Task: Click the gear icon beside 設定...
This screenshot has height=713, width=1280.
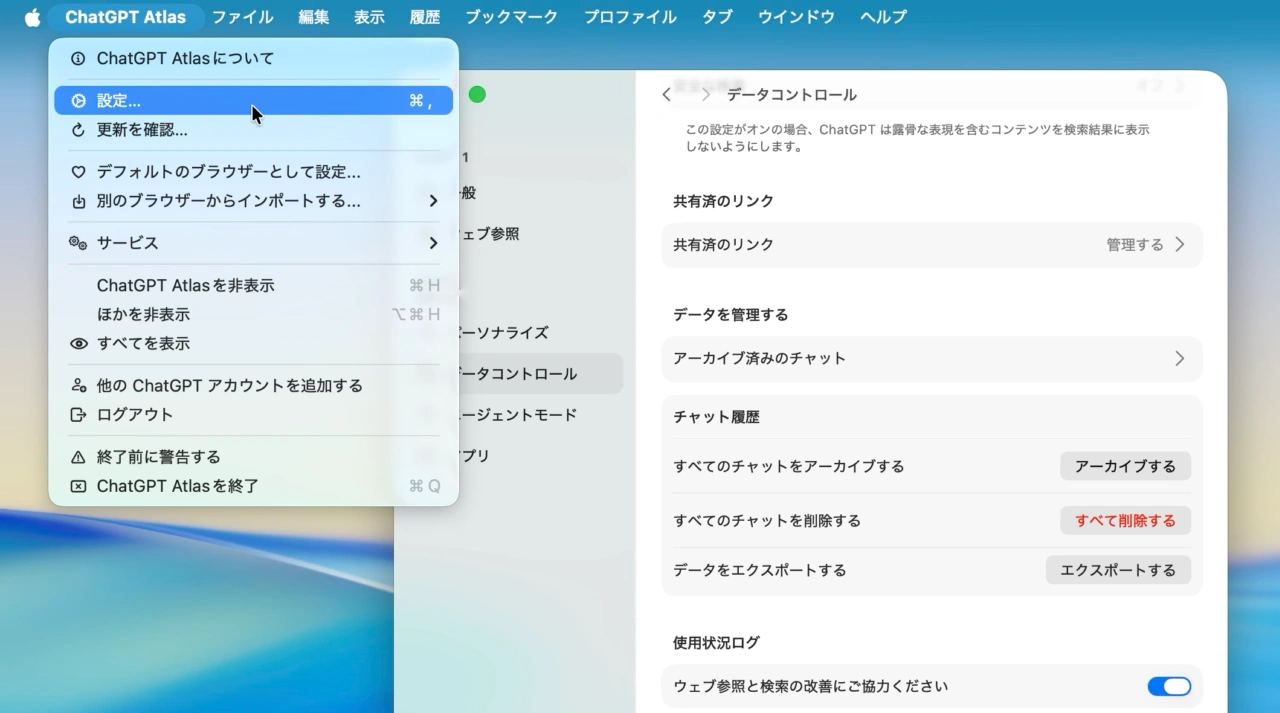Action: (x=78, y=101)
